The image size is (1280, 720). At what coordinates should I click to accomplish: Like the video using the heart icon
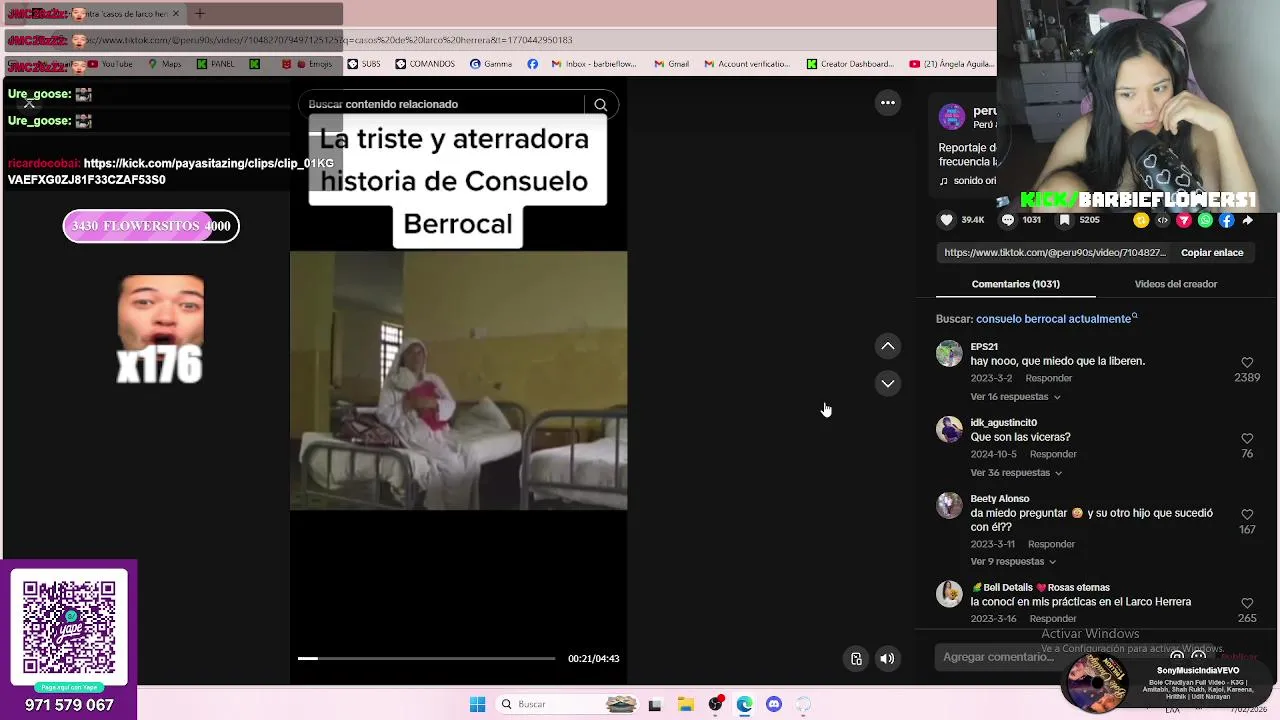(947, 220)
